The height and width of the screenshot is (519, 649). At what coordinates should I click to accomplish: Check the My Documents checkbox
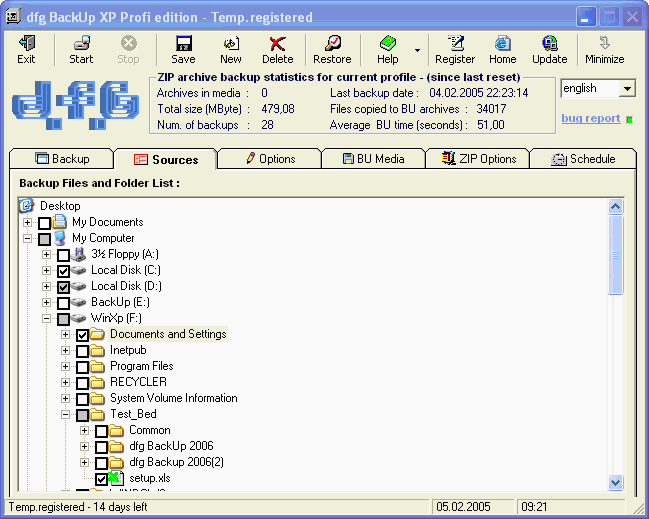(44, 223)
